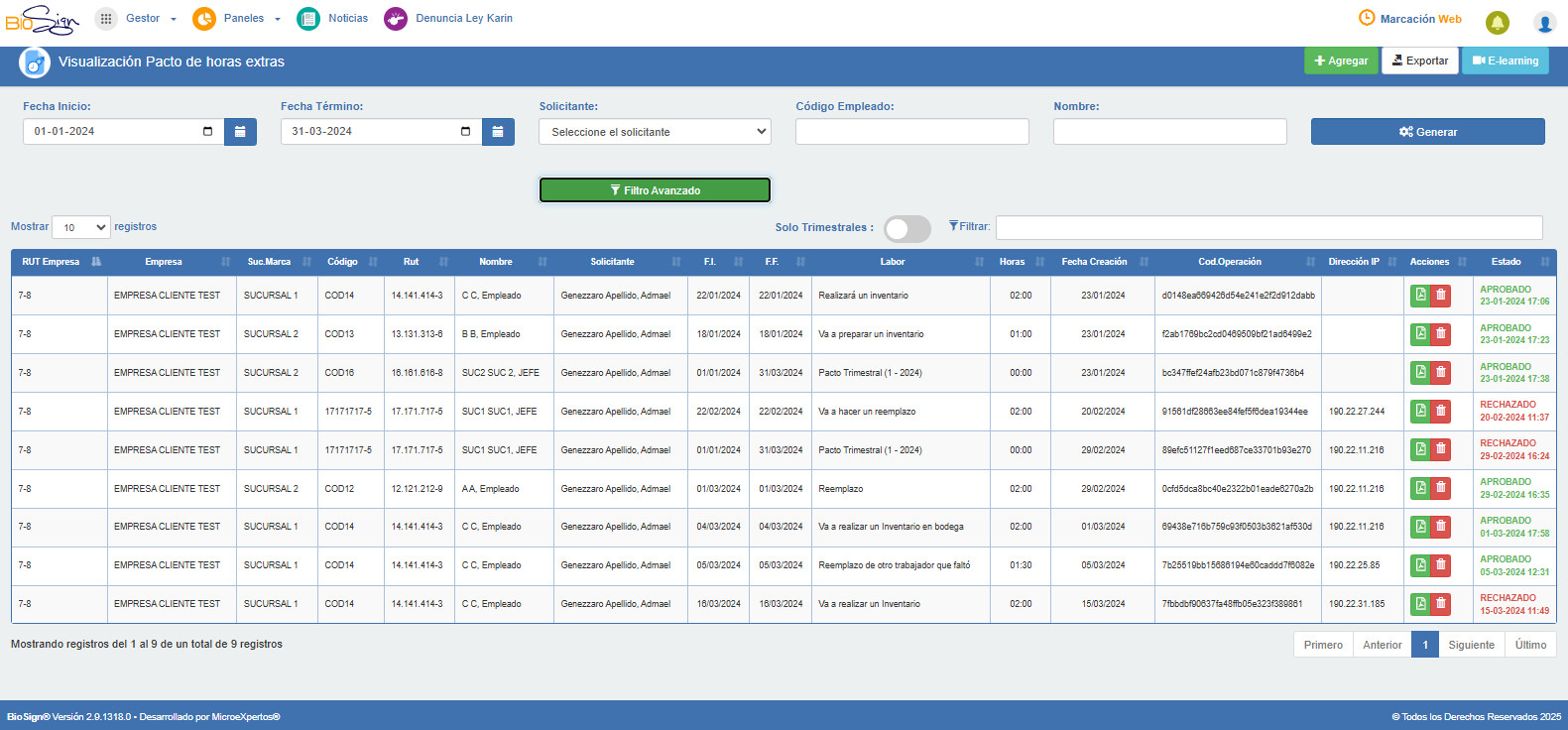Go to Último page
Image resolution: width=1568 pixels, height=730 pixels.
[x=1530, y=645]
